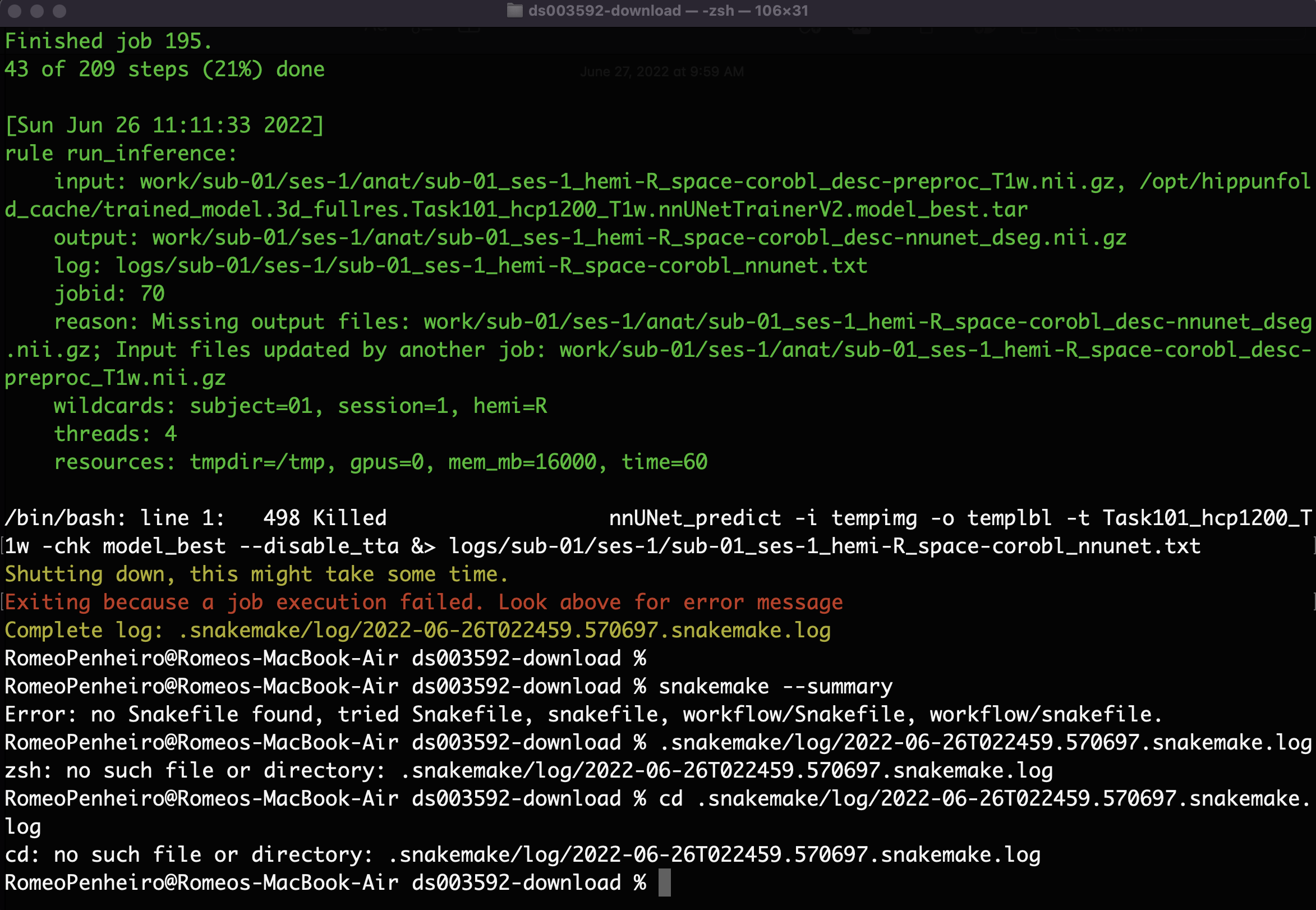The height and width of the screenshot is (910, 1316).
Task: Select the green 'Finished job 195.' line
Action: 108,40
